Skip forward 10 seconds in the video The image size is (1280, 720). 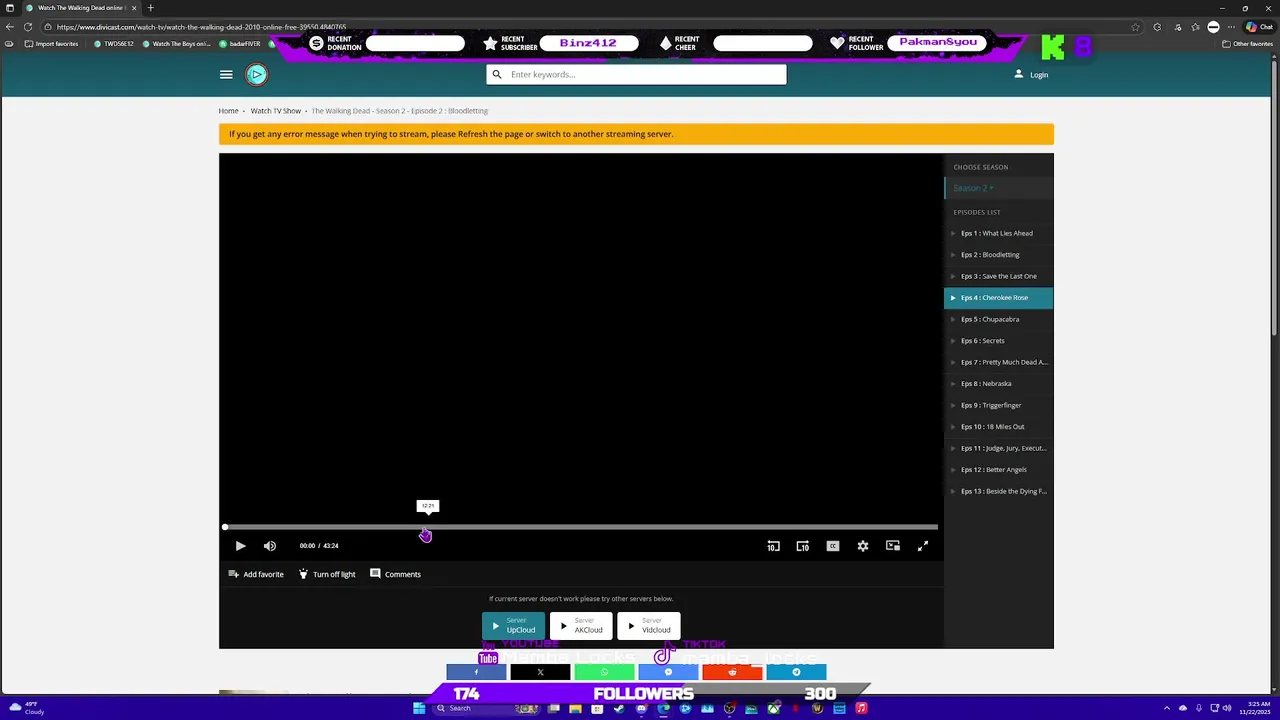click(802, 546)
